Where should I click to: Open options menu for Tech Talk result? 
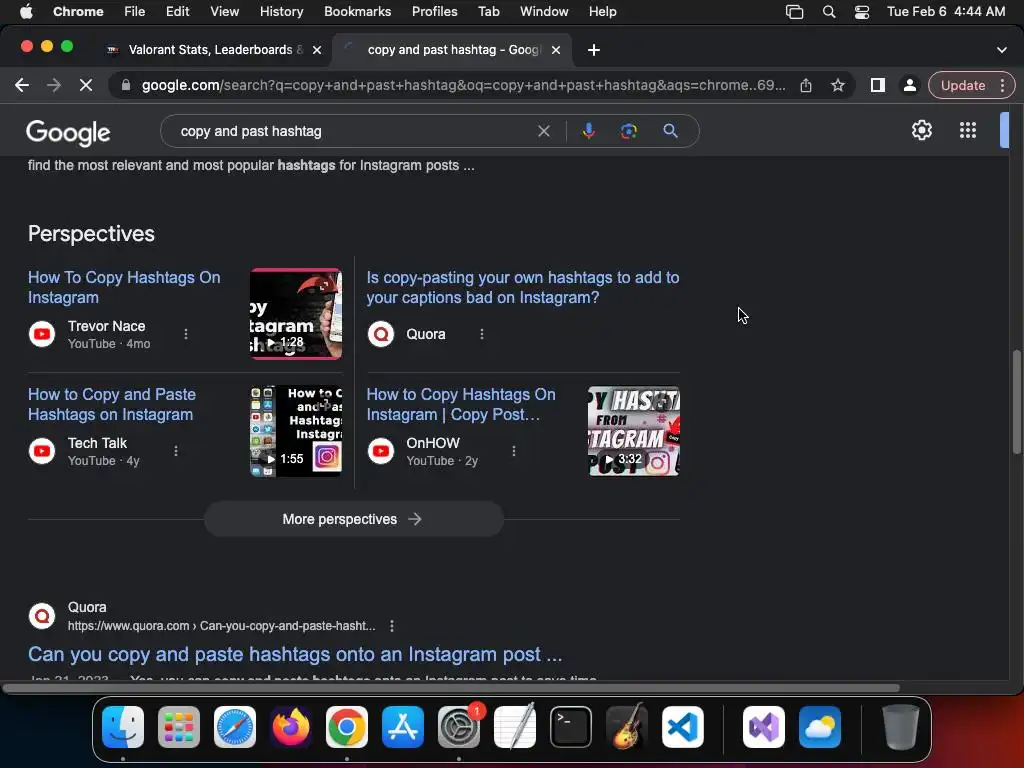tap(176, 451)
